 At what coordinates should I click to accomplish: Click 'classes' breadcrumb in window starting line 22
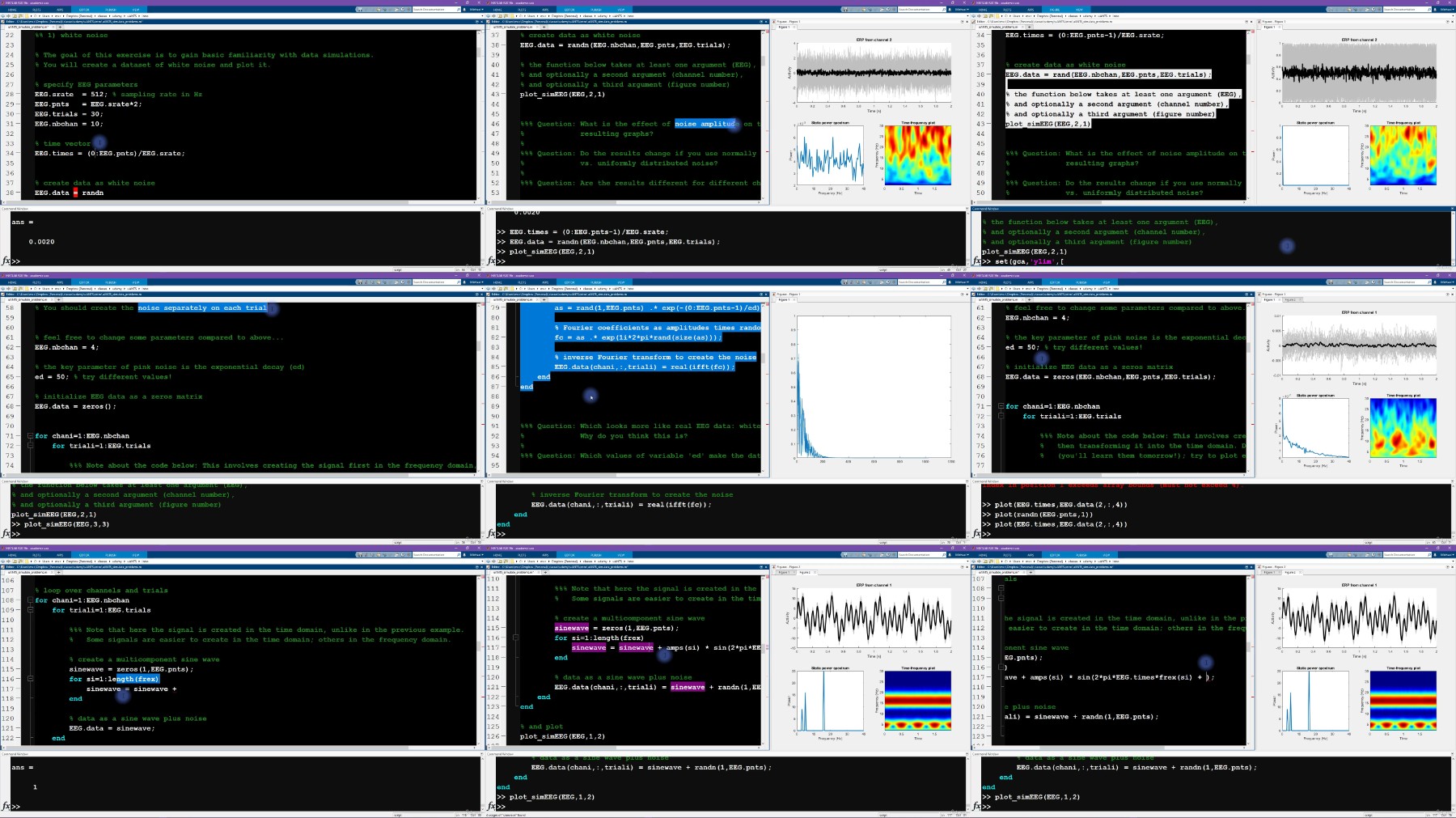click(x=103, y=16)
